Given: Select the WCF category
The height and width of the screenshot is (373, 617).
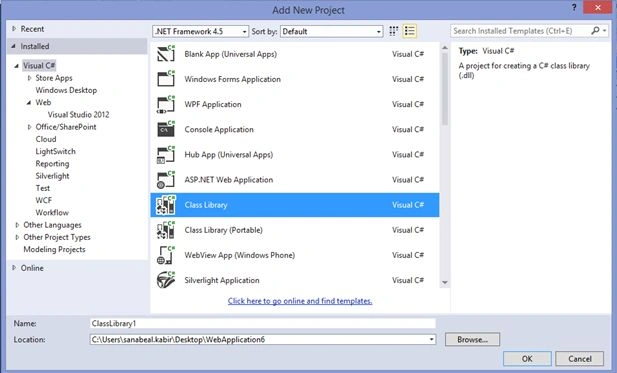Looking at the screenshot, I should pos(43,200).
